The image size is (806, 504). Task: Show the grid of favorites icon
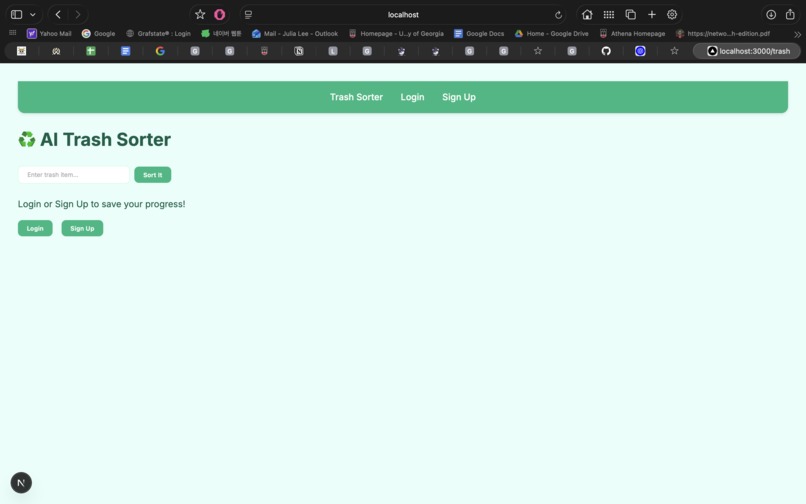point(609,14)
